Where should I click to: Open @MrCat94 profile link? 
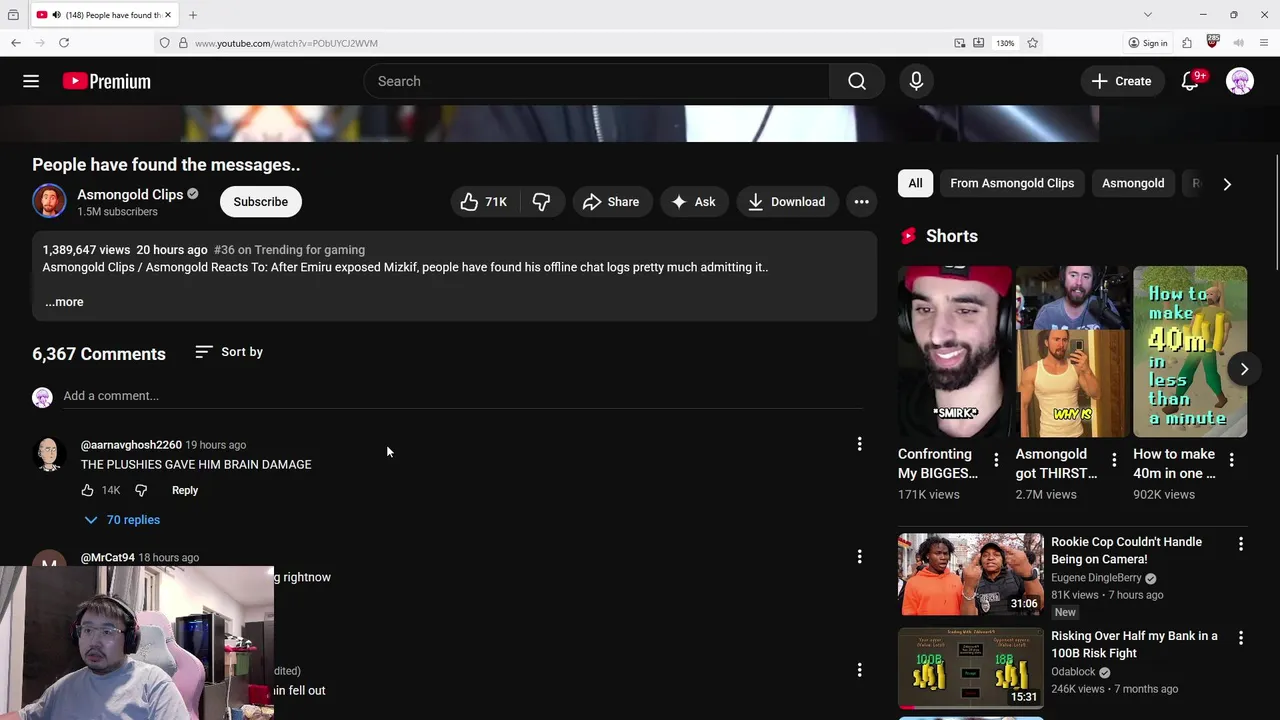tap(108, 558)
